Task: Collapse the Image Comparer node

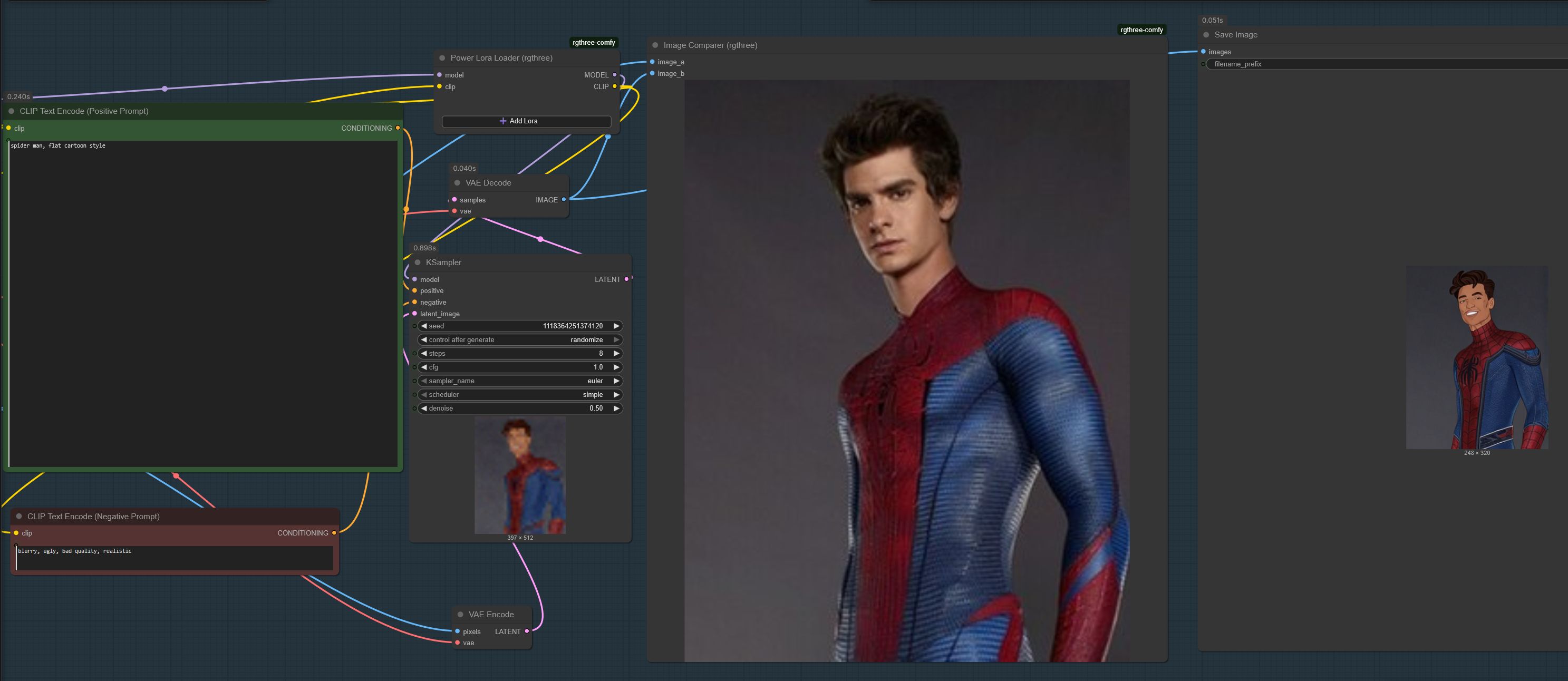Action: [x=655, y=46]
